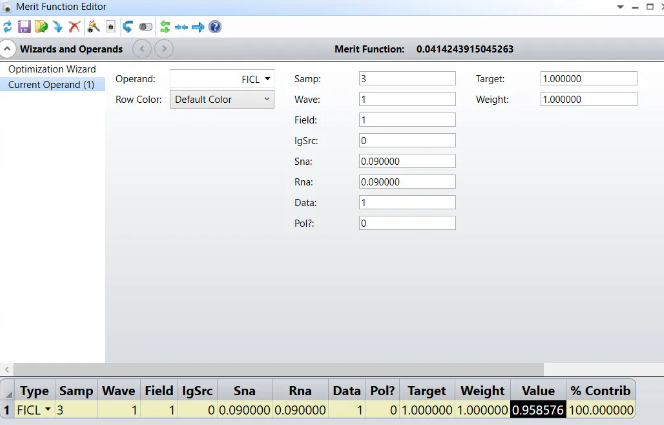Image resolution: width=664 pixels, height=425 pixels.
Task: Click the Merit Function value 0.0414243915045263
Action: tap(465, 49)
